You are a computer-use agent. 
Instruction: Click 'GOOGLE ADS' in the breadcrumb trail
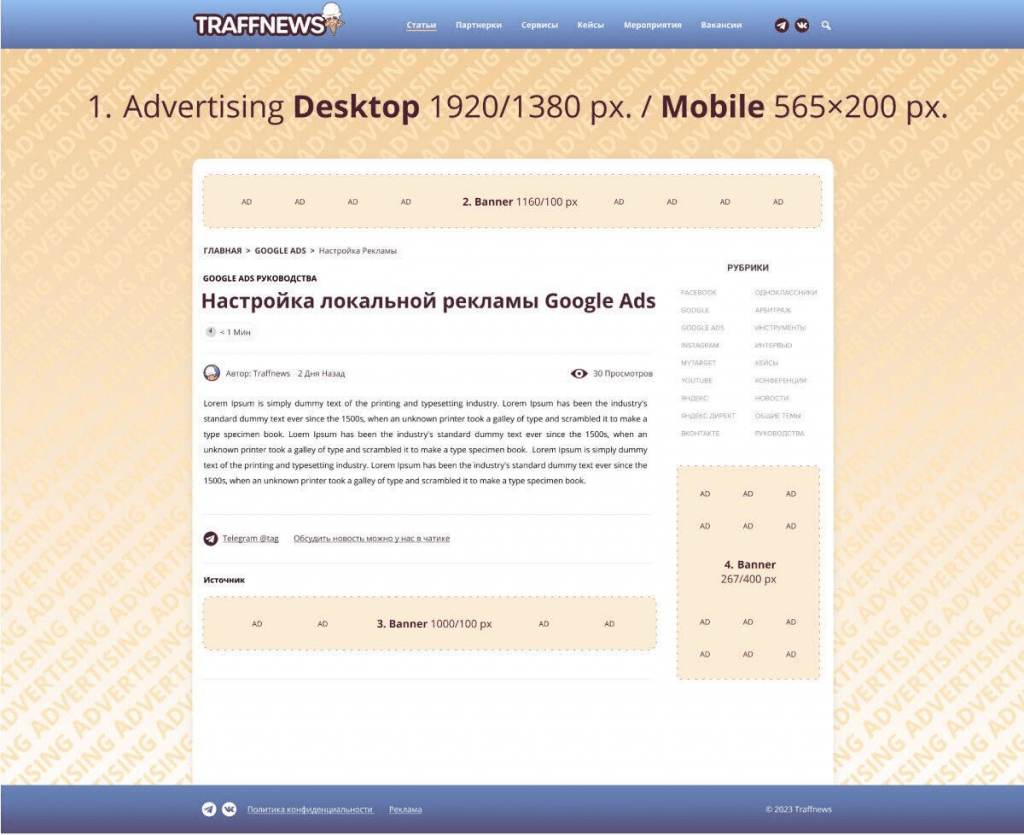click(x=280, y=251)
